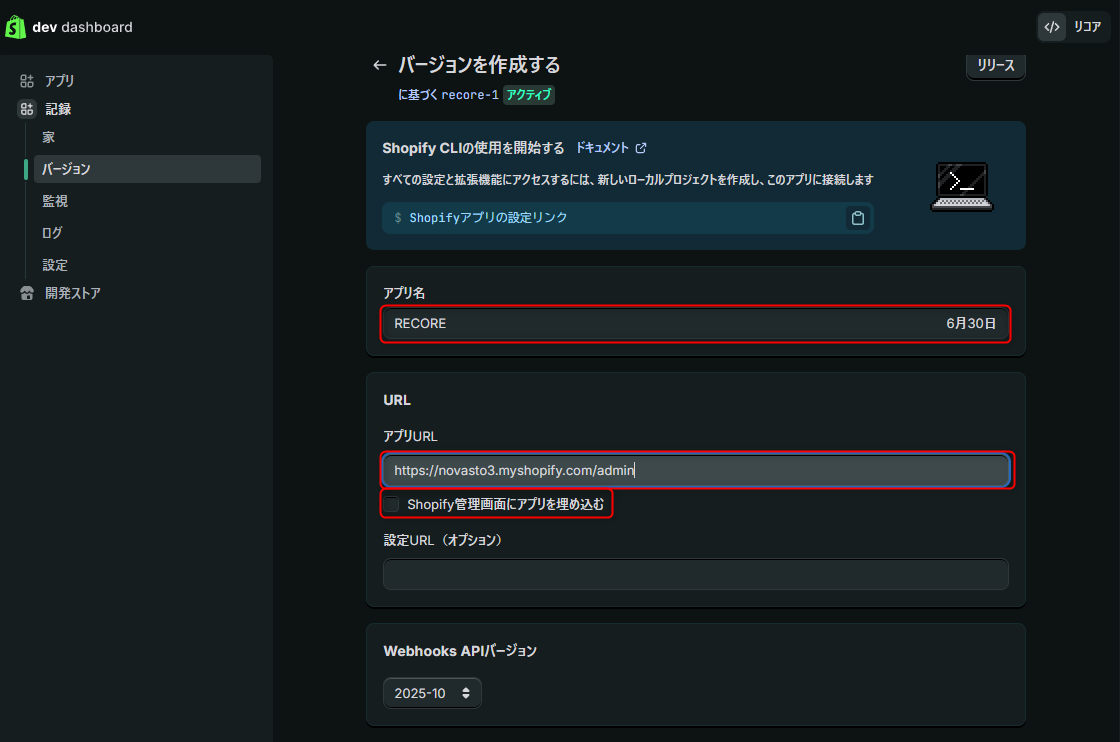
Task: Click the Shopify bag logo icon
Action: pyautogui.click(x=15, y=27)
